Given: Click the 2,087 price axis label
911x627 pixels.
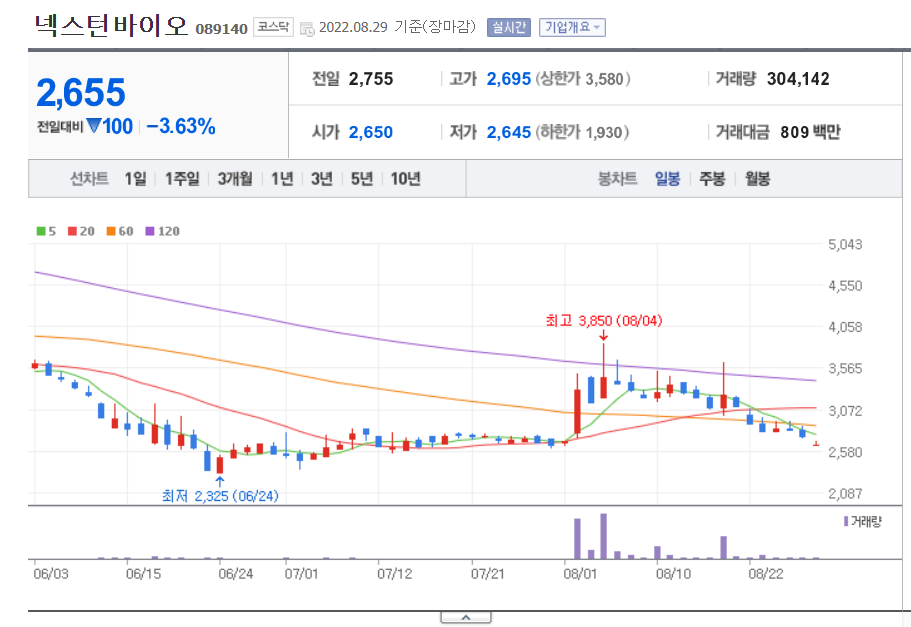Looking at the screenshot, I should point(845,494).
